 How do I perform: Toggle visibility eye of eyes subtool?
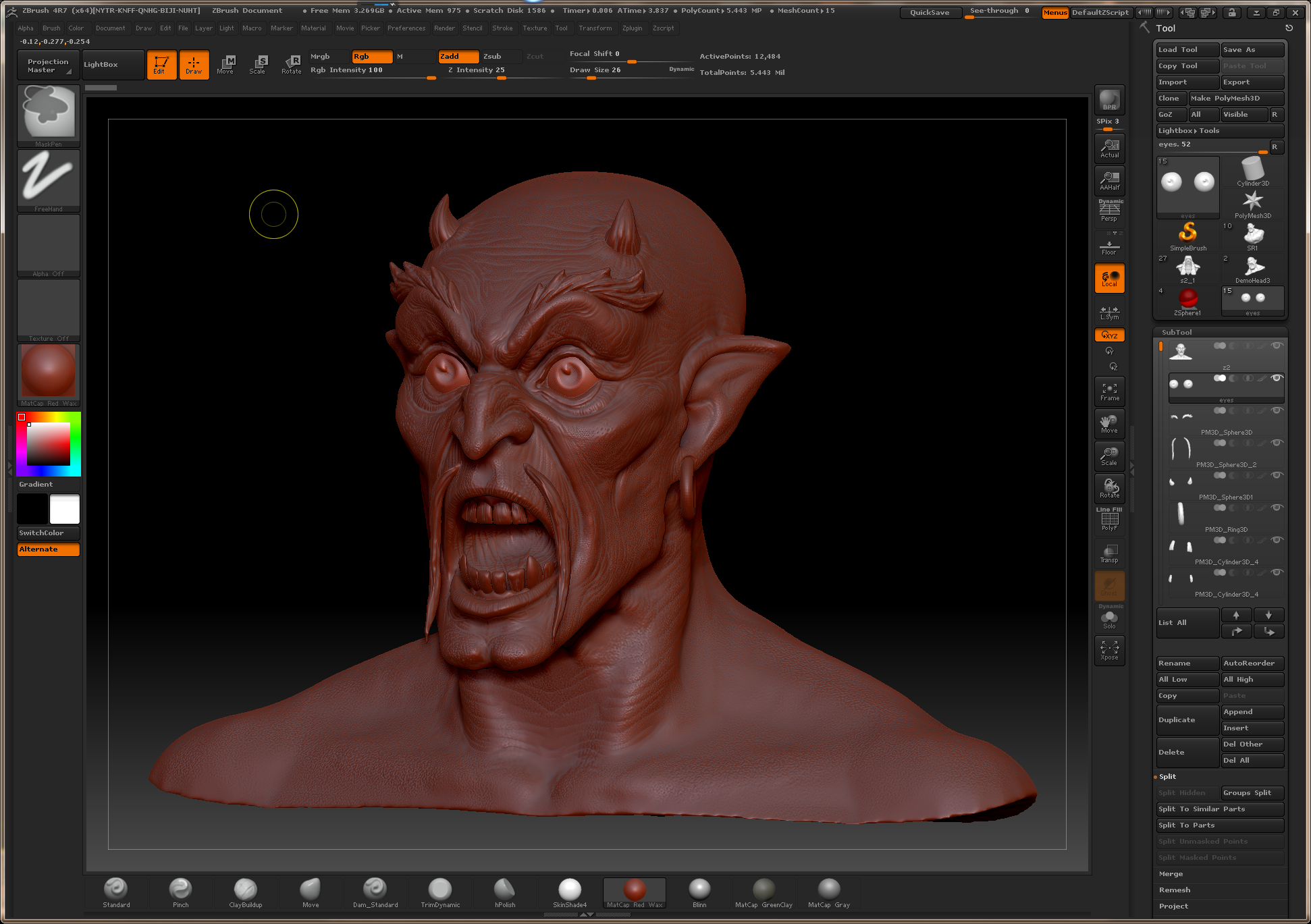pyautogui.click(x=1276, y=379)
